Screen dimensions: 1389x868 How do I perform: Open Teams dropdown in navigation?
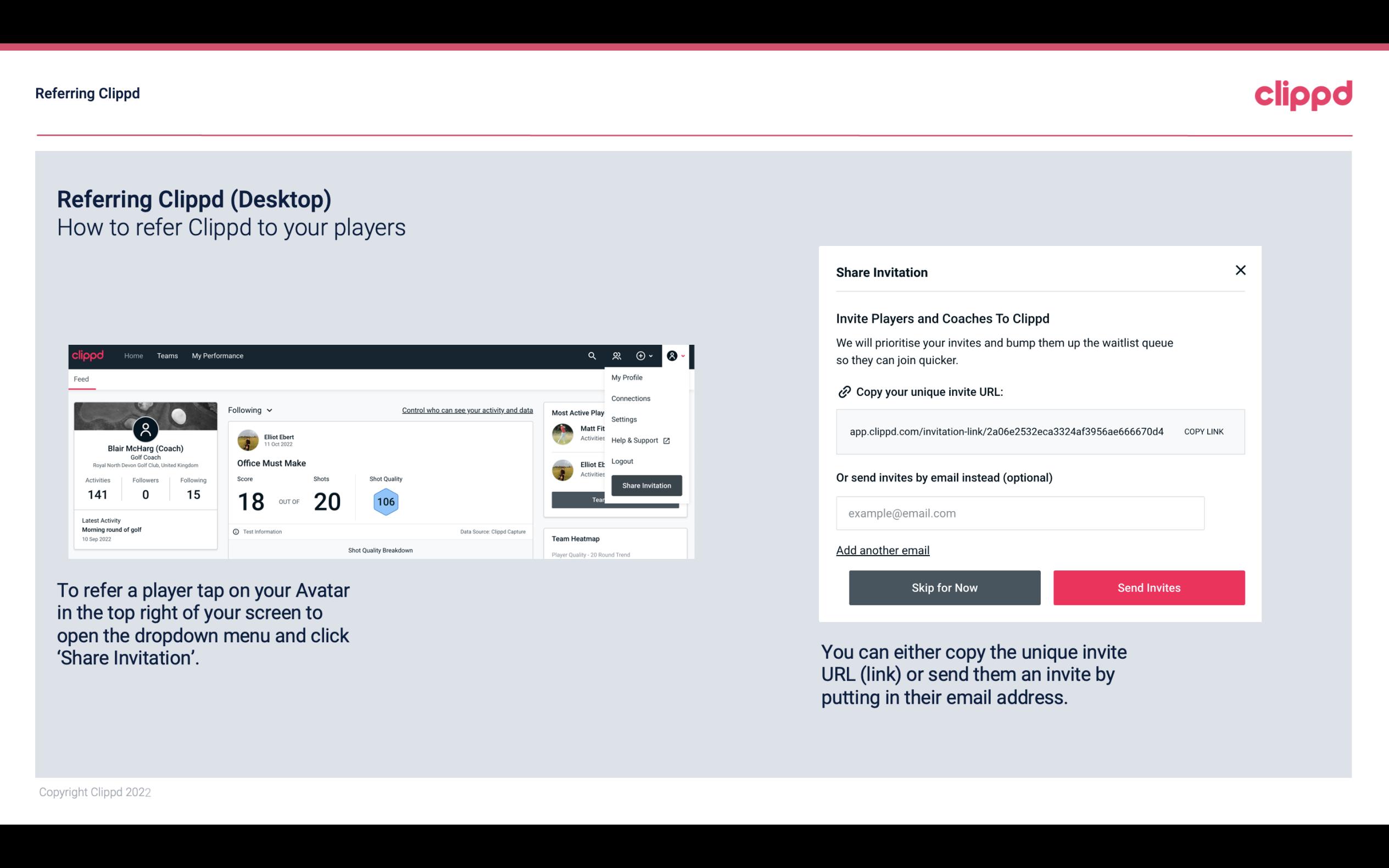tap(166, 355)
